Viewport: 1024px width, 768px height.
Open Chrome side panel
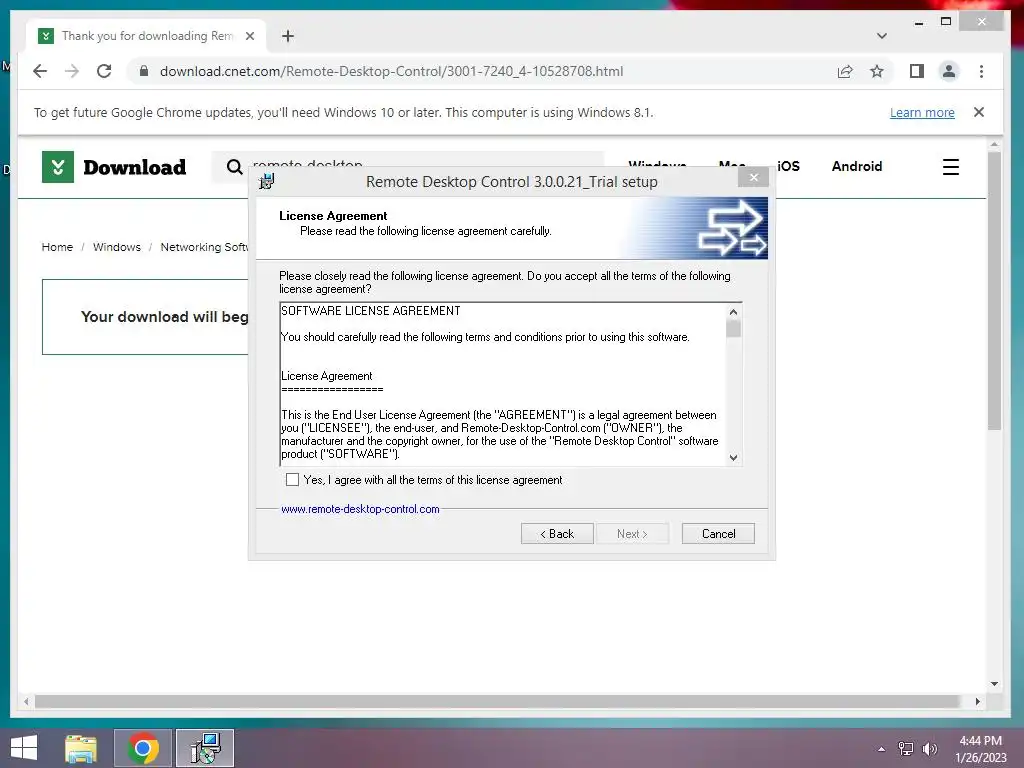click(917, 71)
